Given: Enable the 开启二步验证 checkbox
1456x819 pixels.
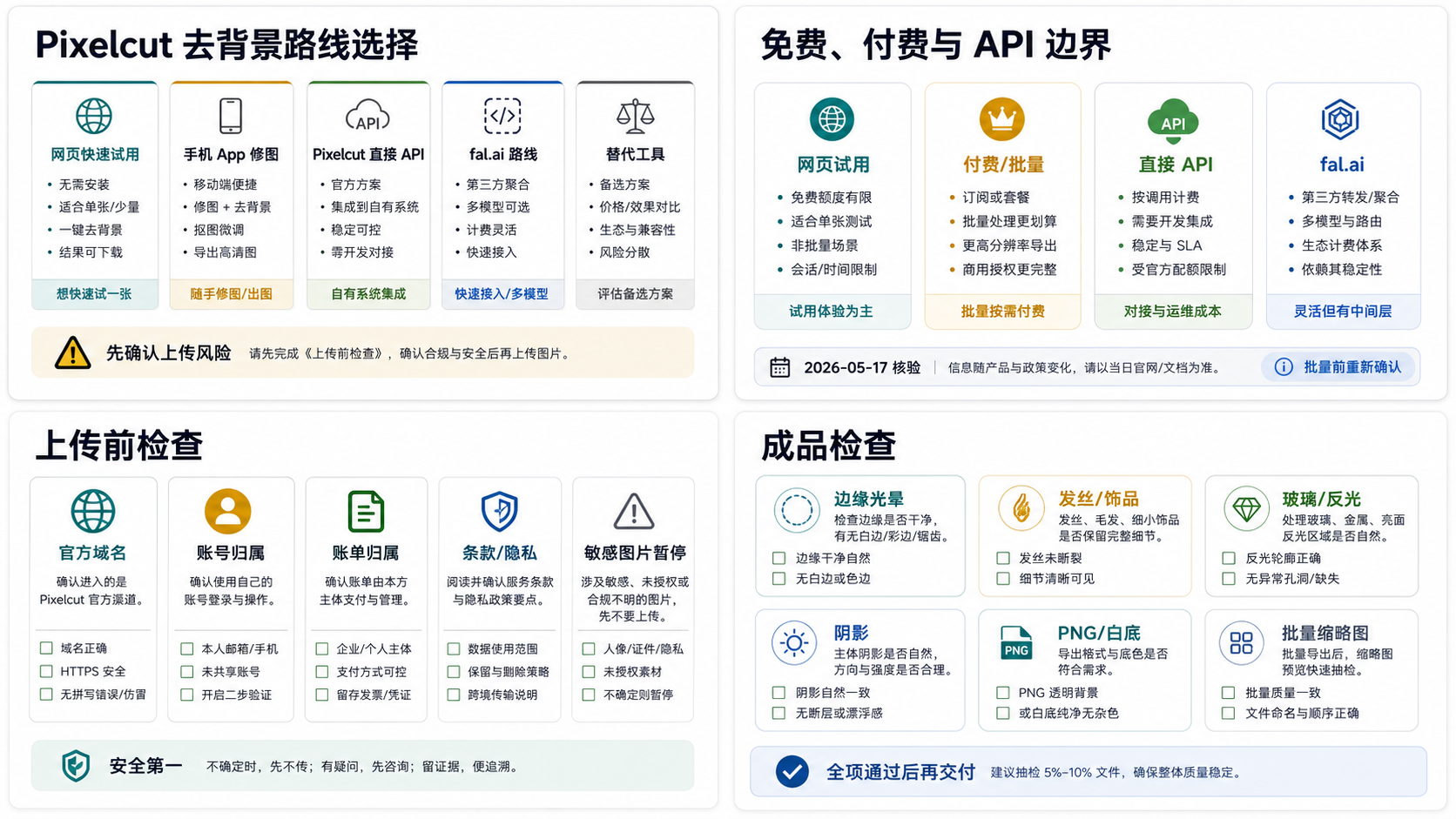Looking at the screenshot, I should 187,695.
